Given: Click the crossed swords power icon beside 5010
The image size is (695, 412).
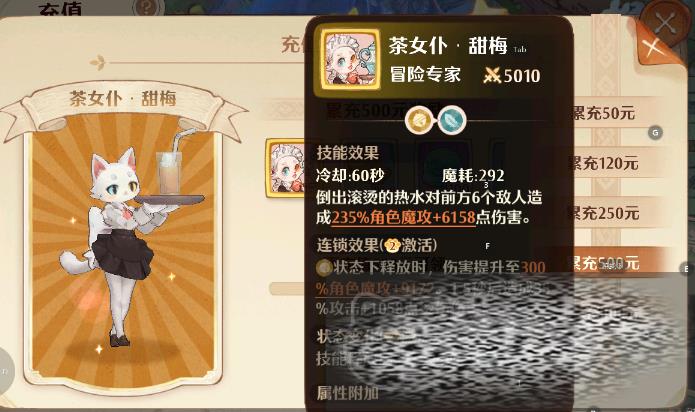Looking at the screenshot, I should coord(492,76).
